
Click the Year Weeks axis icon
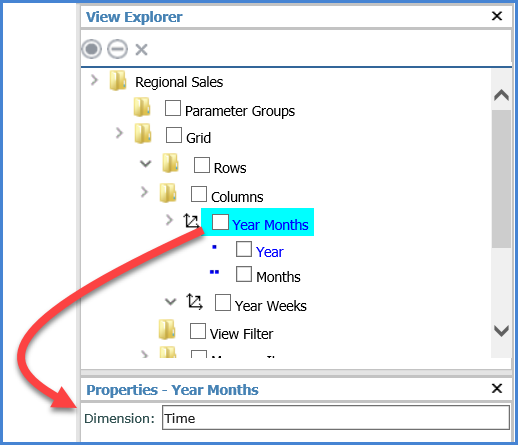(x=194, y=302)
